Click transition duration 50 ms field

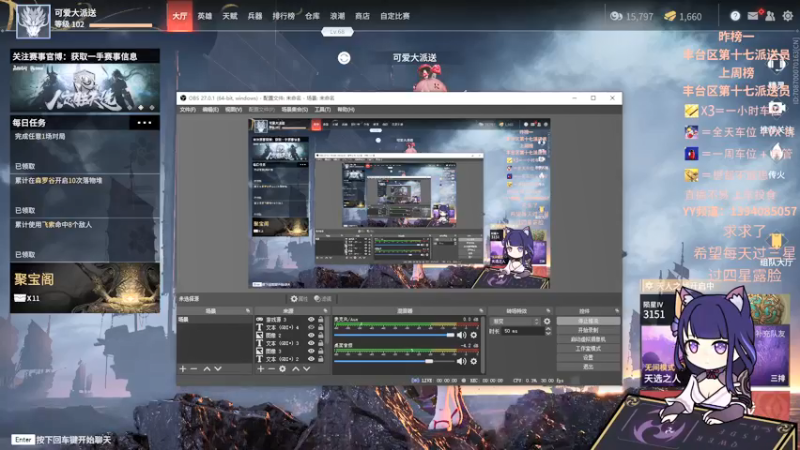click(x=522, y=331)
